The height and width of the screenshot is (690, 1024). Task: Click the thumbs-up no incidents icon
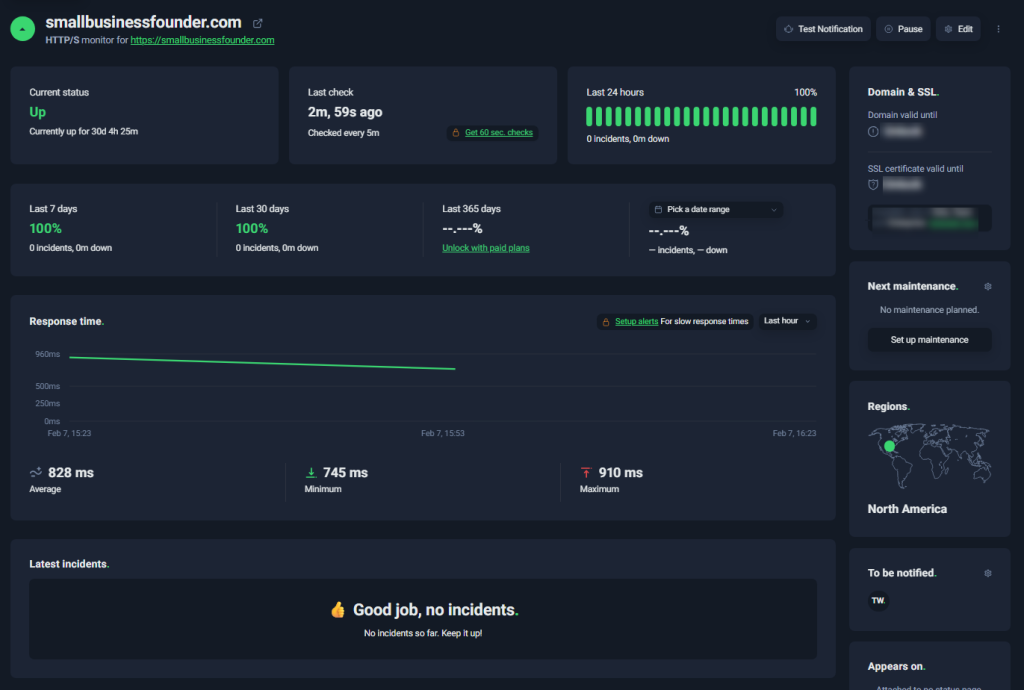(338, 610)
